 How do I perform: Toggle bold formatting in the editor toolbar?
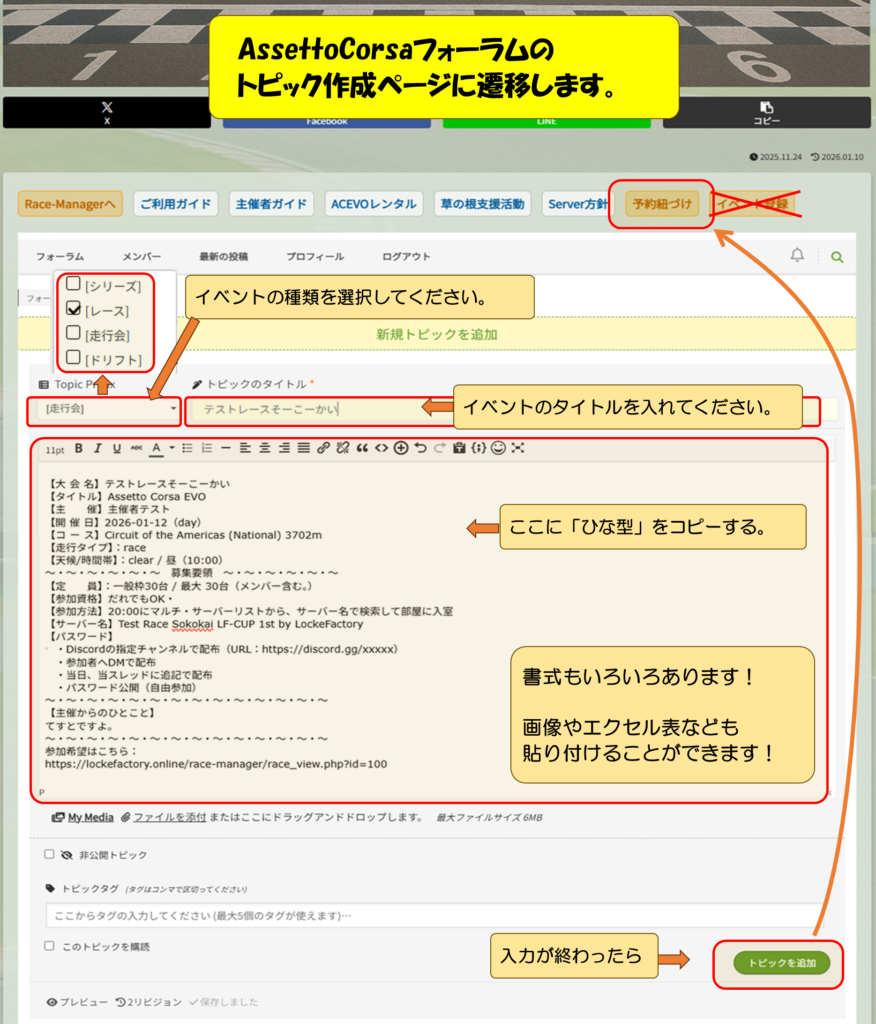(x=79, y=448)
